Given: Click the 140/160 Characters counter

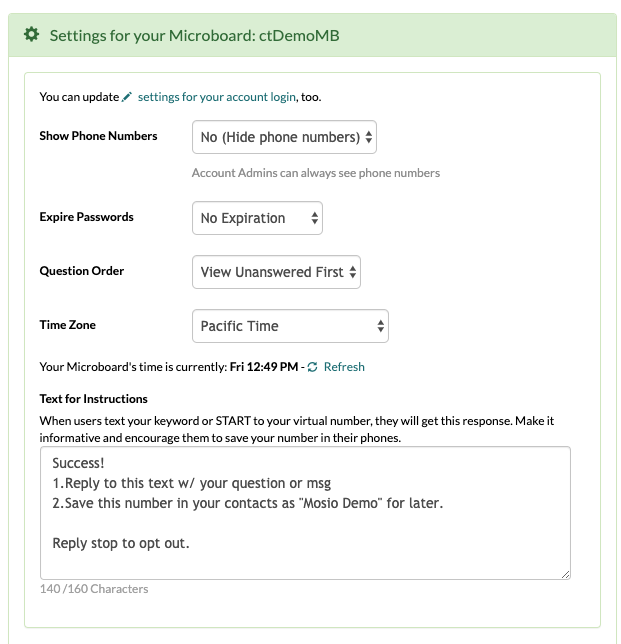Looking at the screenshot, I should point(94,589).
